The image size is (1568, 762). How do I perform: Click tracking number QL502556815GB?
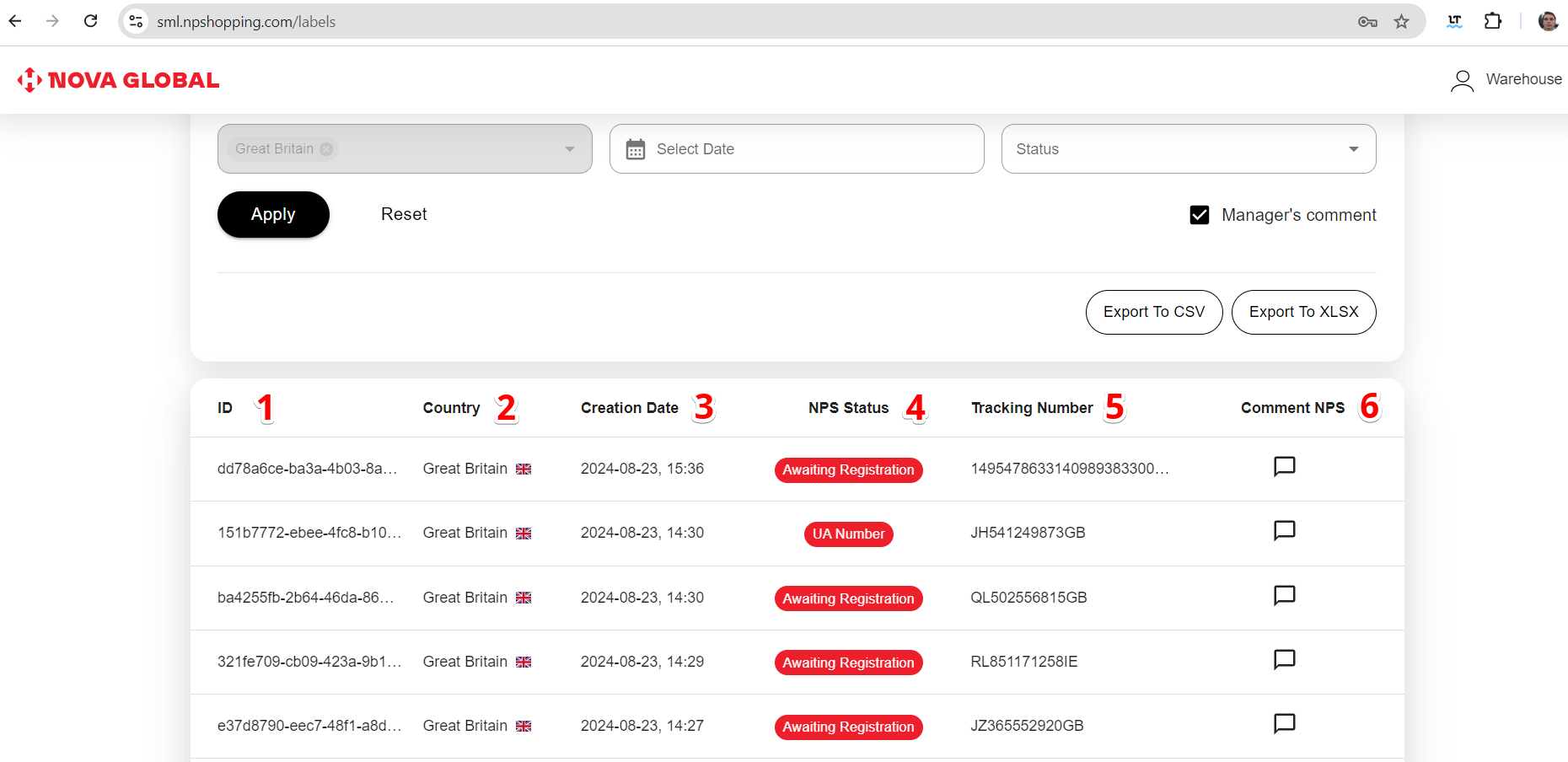pos(1028,598)
